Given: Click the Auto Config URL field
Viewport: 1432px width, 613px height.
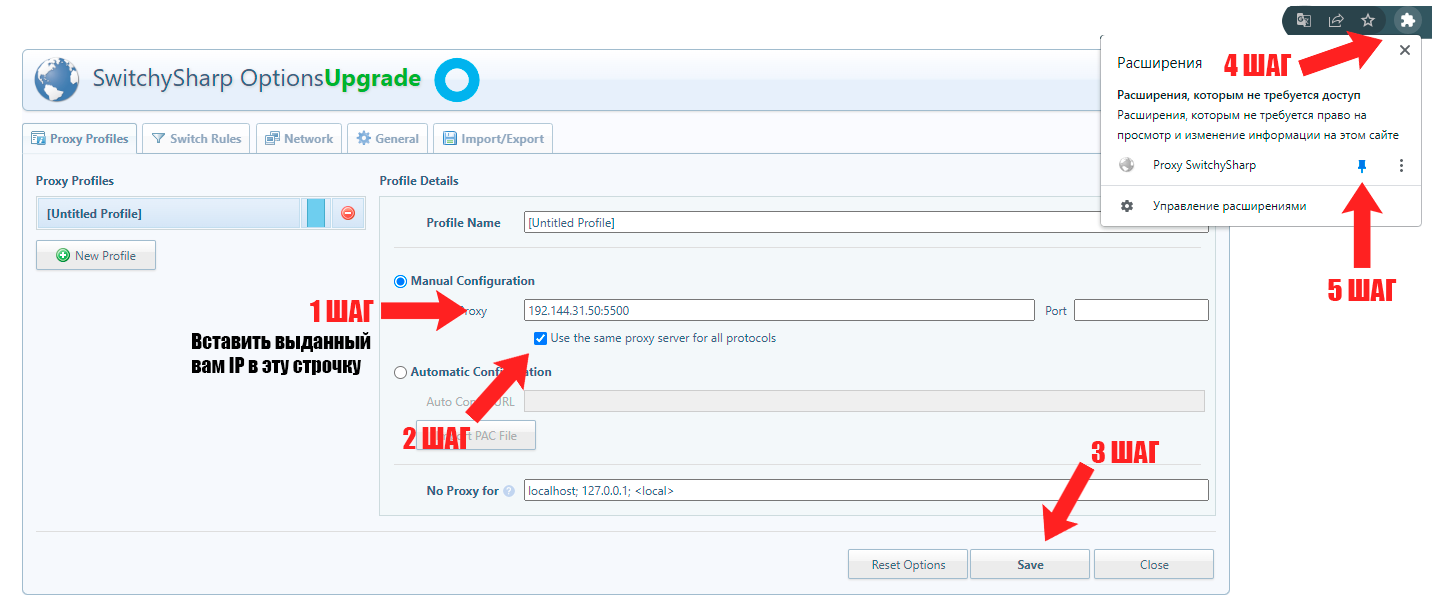Looking at the screenshot, I should point(864,401).
